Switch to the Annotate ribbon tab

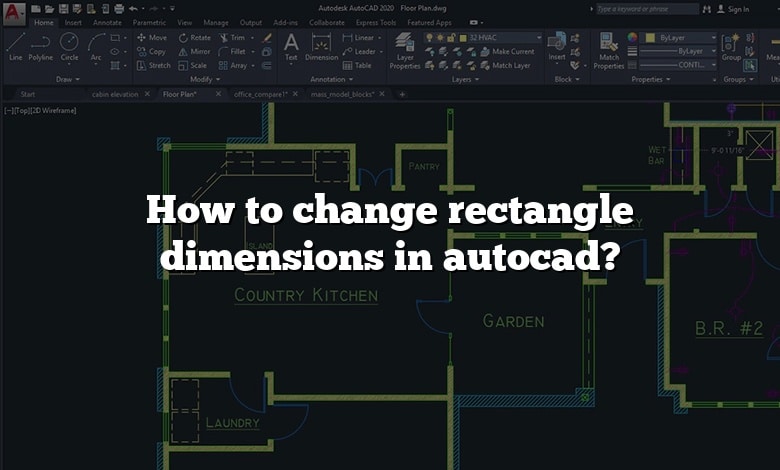[107, 22]
